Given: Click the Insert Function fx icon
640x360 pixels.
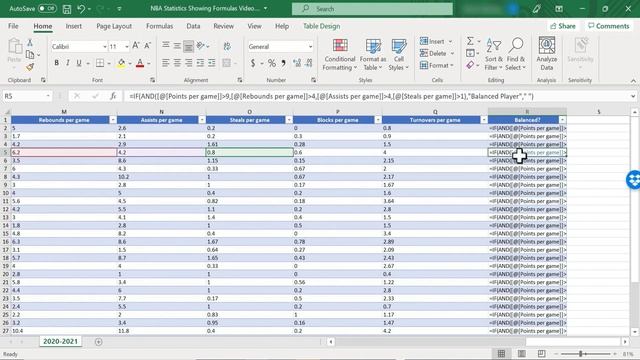Looking at the screenshot, I should pos(113,96).
